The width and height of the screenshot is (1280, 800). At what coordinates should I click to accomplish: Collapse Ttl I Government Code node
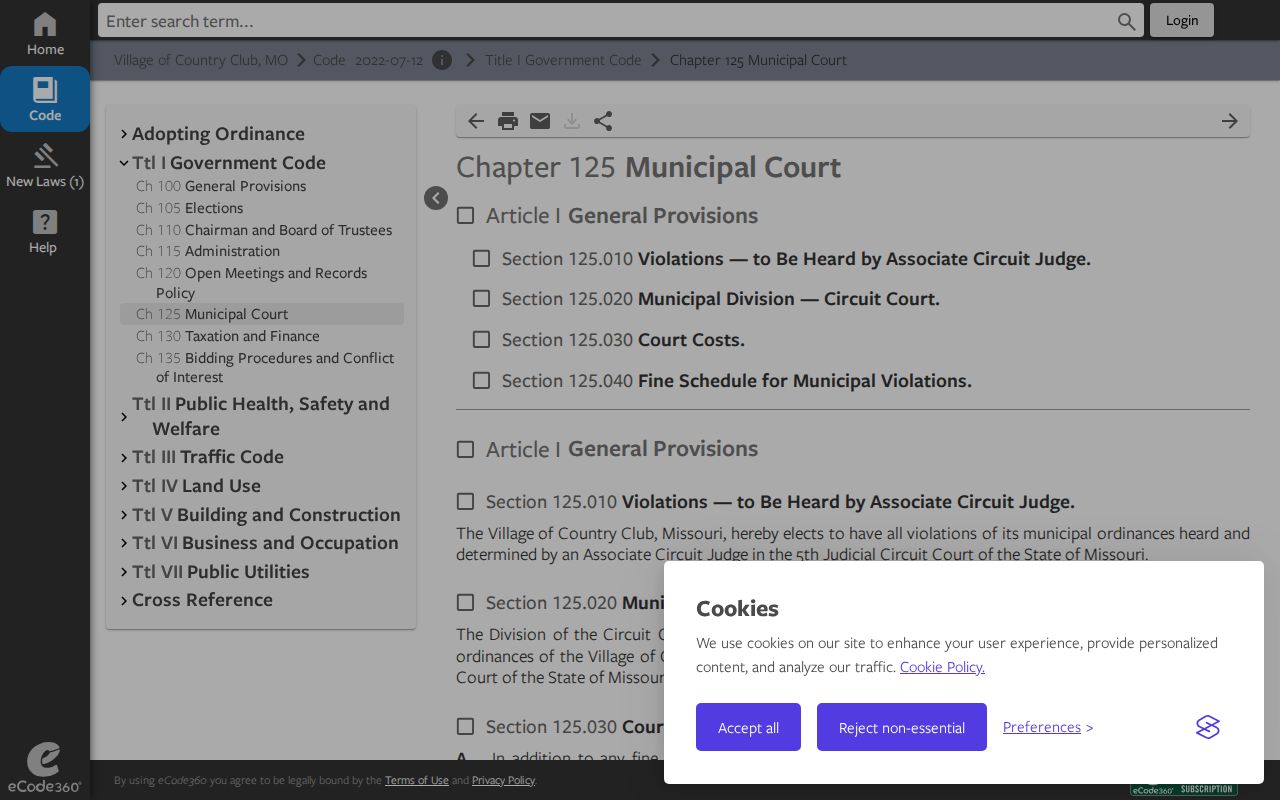coord(124,163)
